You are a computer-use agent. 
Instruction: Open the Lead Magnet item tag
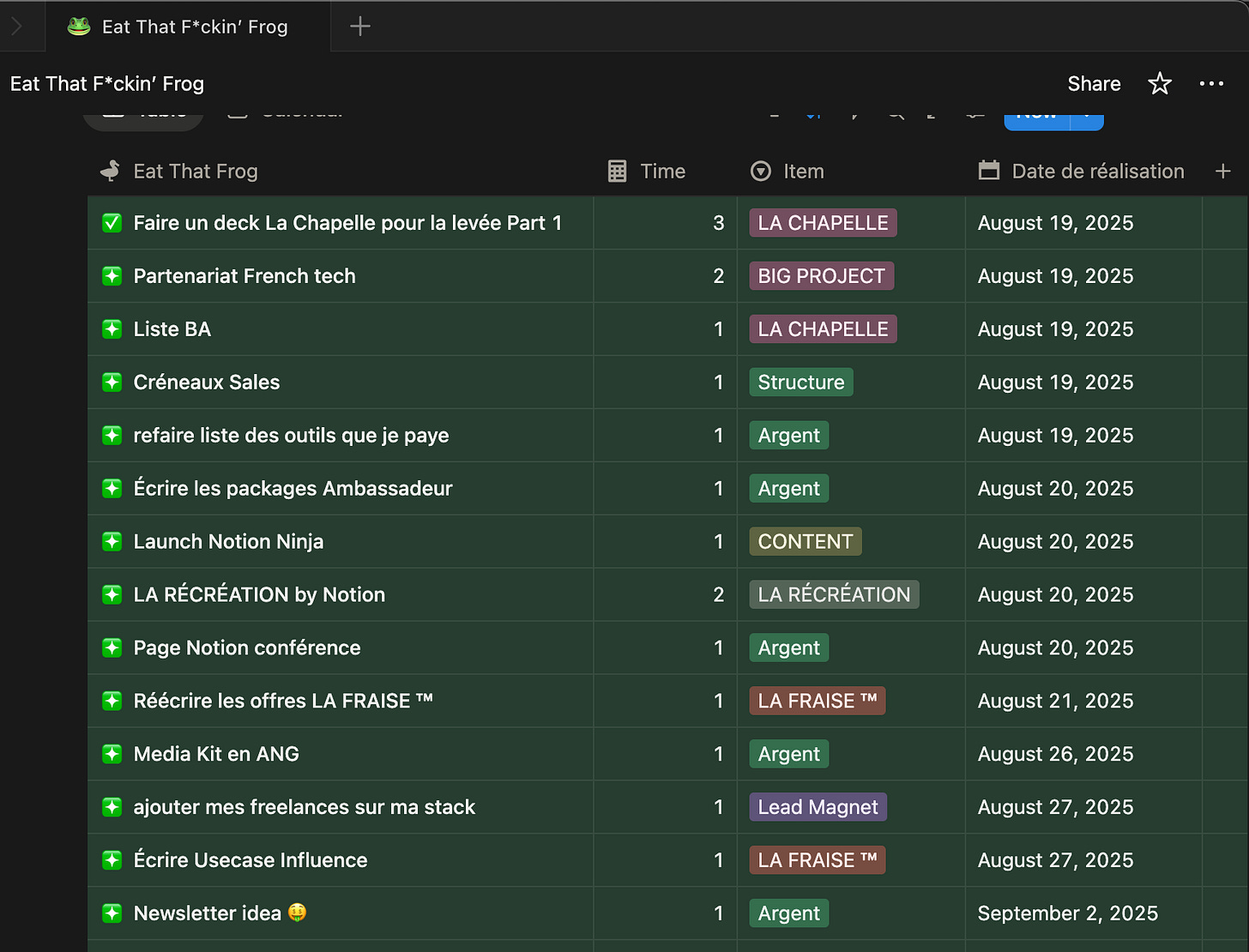(818, 808)
